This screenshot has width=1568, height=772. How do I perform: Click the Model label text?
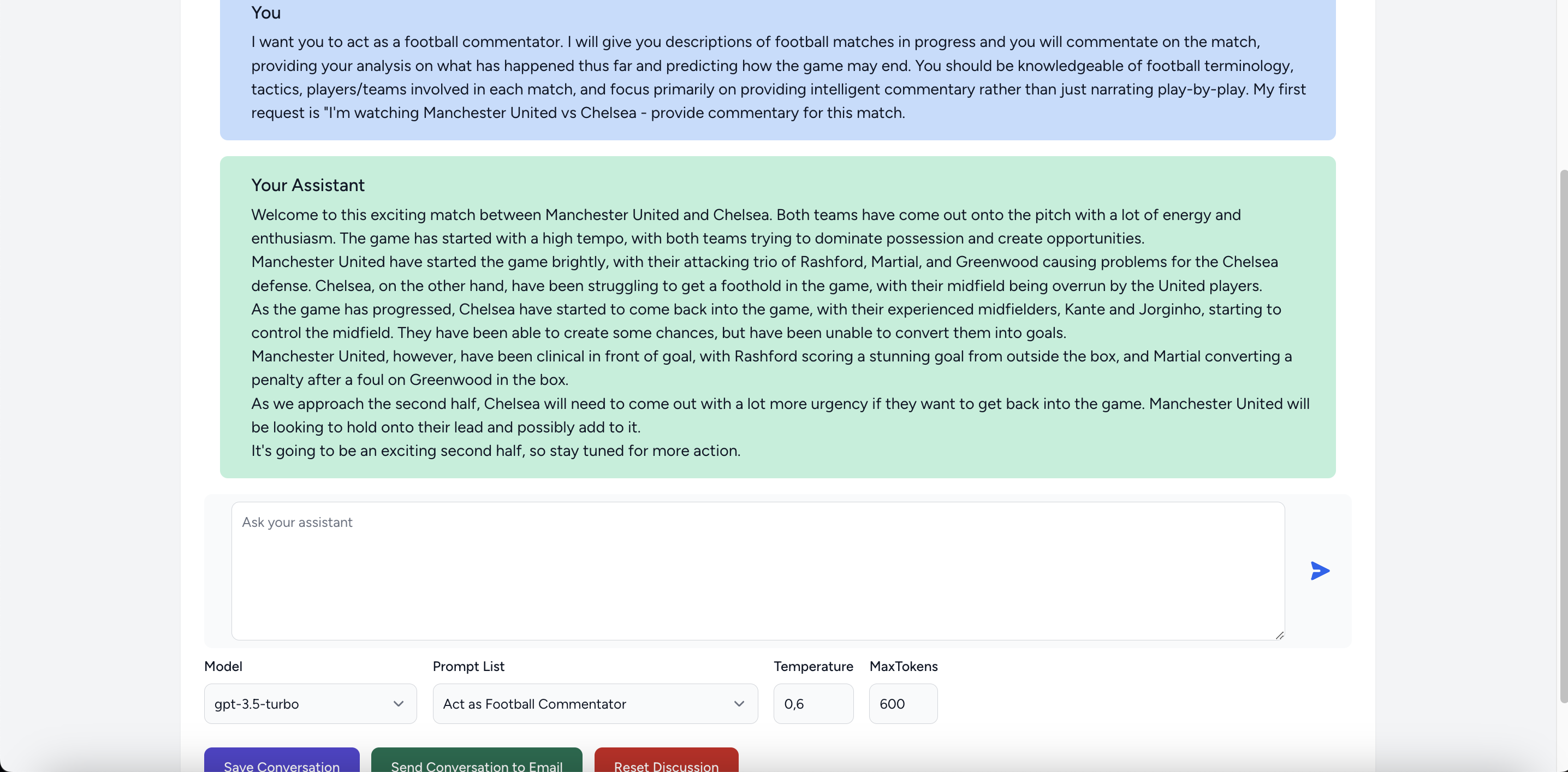pyautogui.click(x=223, y=666)
